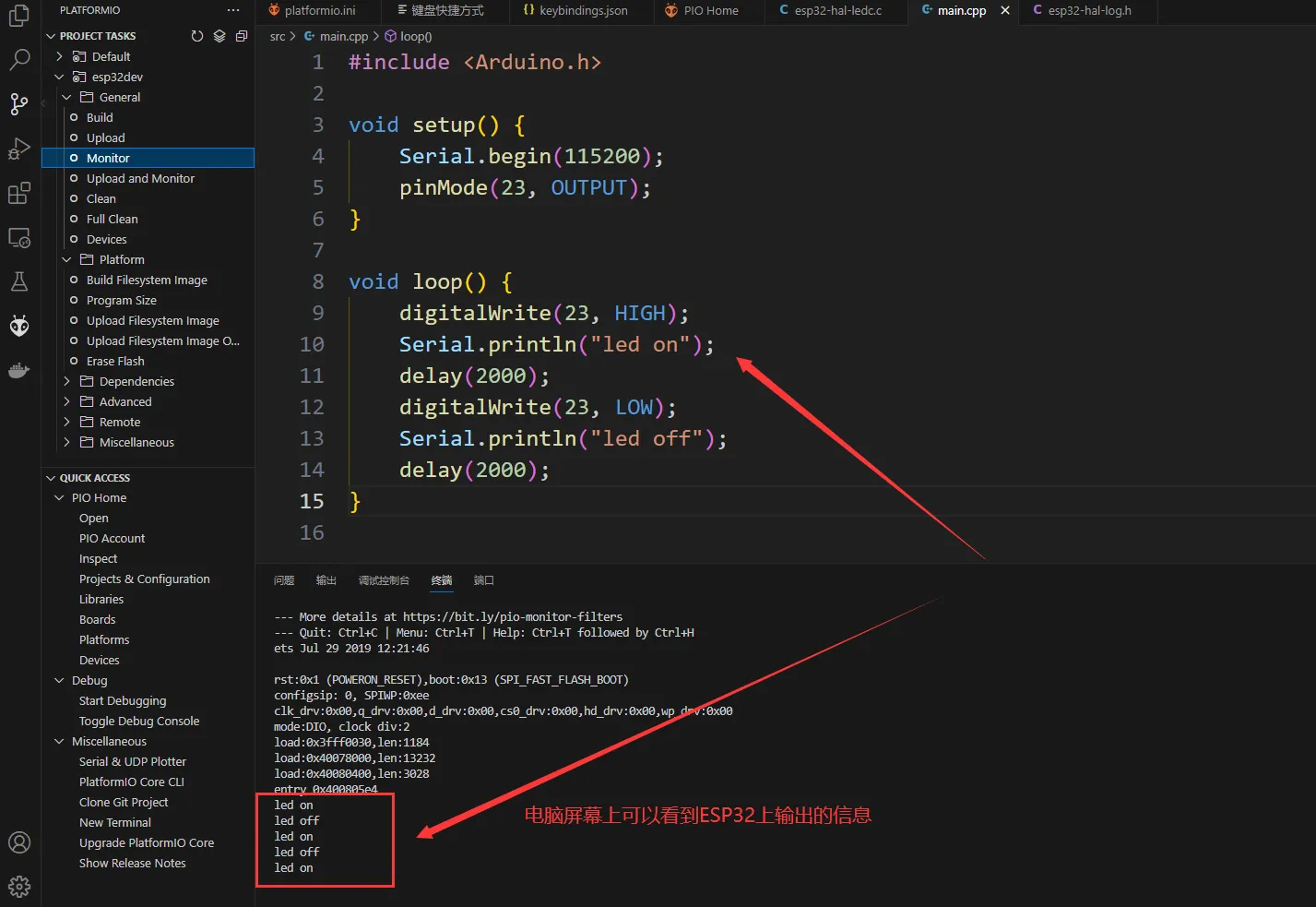Switch to 问题 panel tab
Screen dimensions: 1316x907
coord(284,580)
